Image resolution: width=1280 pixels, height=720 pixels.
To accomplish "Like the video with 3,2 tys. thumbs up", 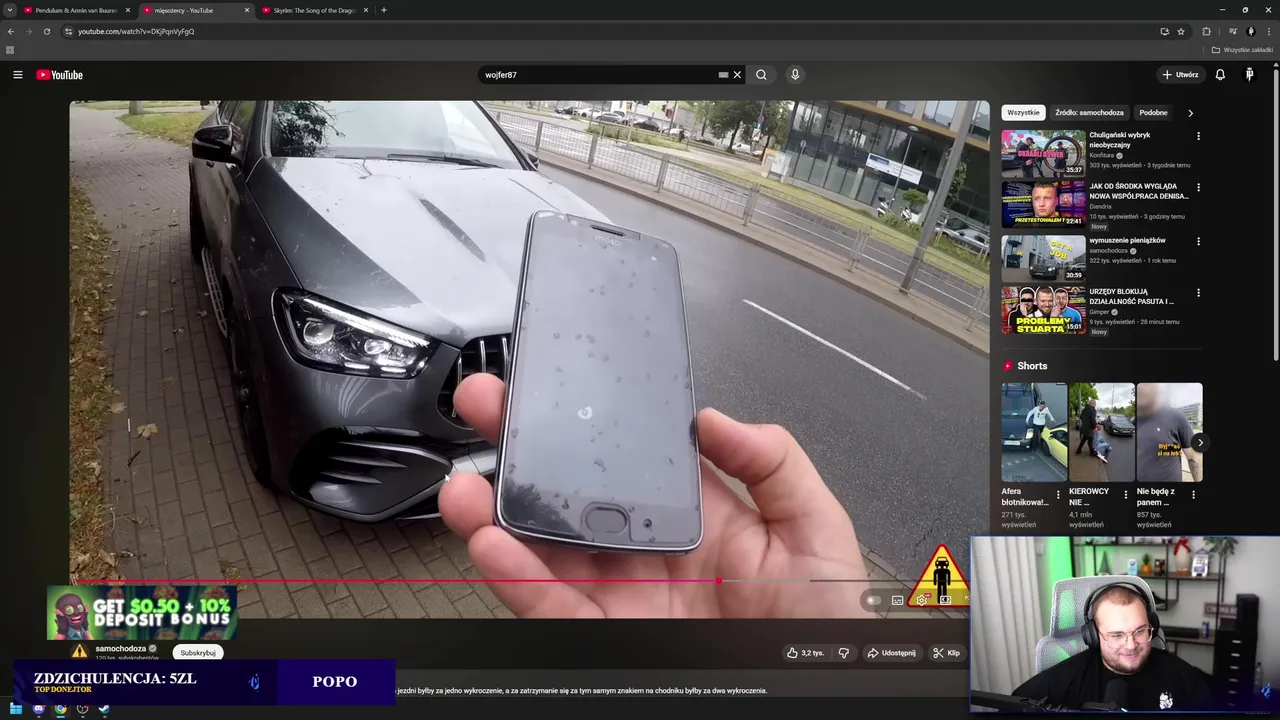I will pos(805,653).
